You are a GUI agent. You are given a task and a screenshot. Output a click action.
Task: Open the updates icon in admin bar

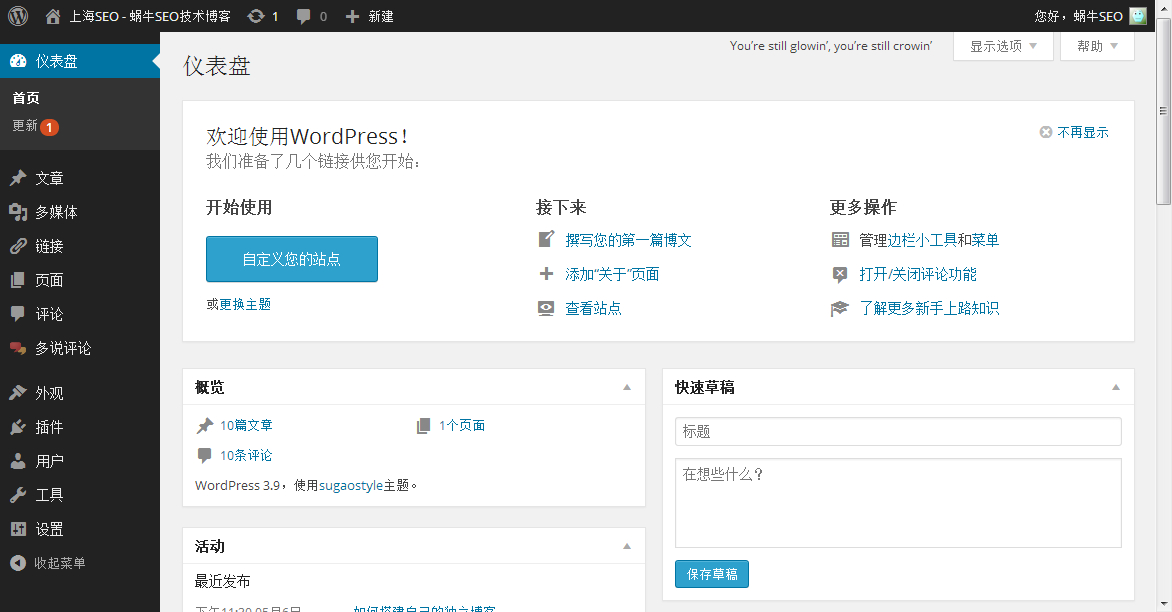pos(257,16)
